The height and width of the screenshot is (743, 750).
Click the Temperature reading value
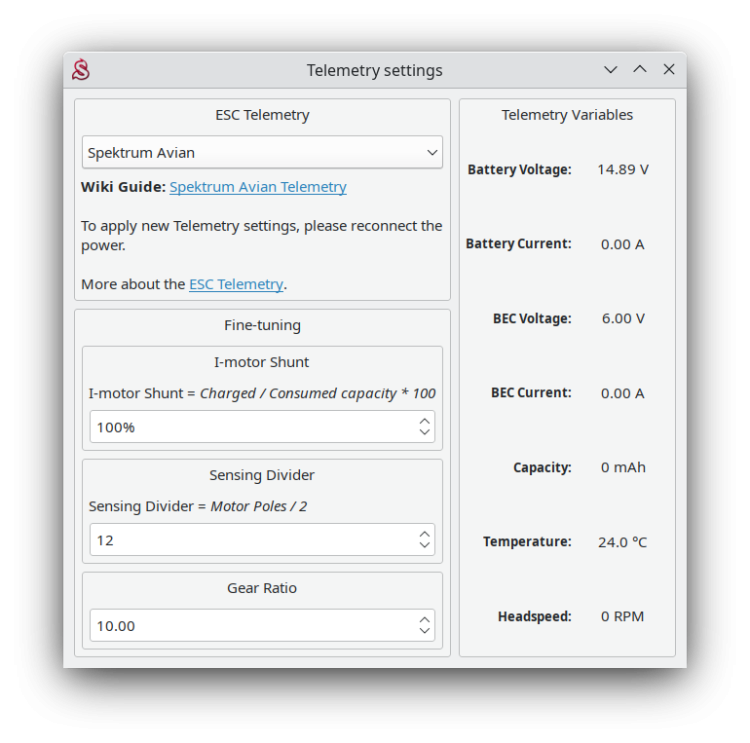coord(623,542)
